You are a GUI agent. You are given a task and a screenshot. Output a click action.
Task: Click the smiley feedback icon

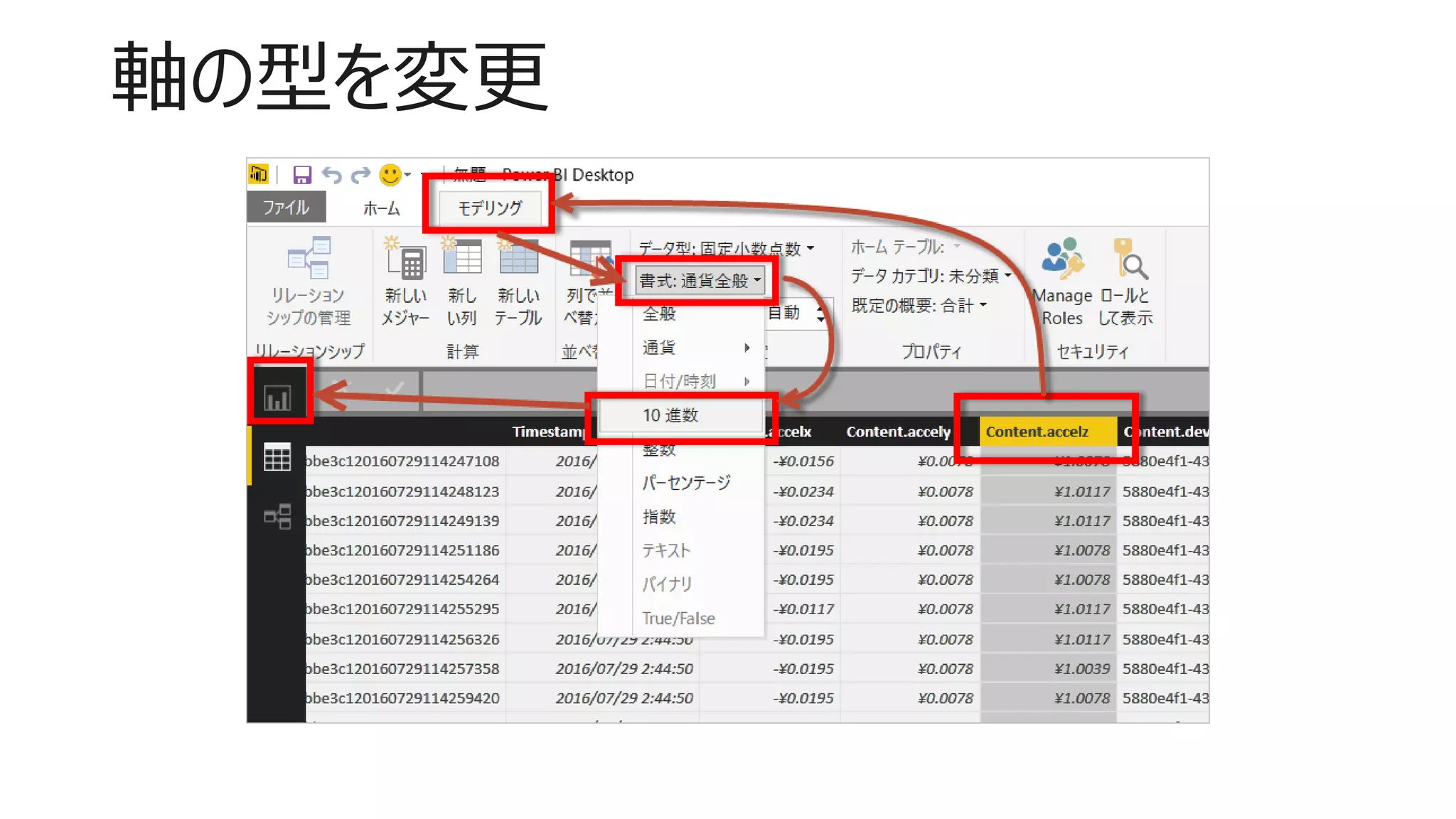click(390, 174)
